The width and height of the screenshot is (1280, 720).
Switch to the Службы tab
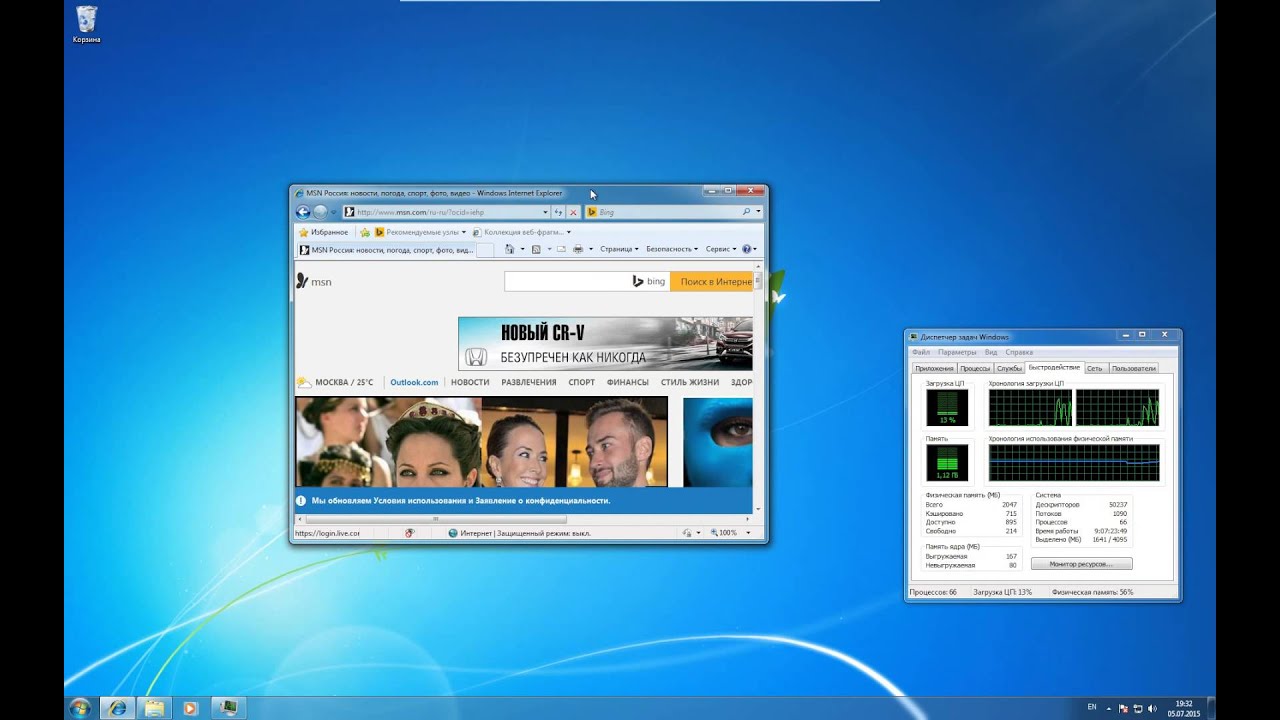[x=1009, y=368]
